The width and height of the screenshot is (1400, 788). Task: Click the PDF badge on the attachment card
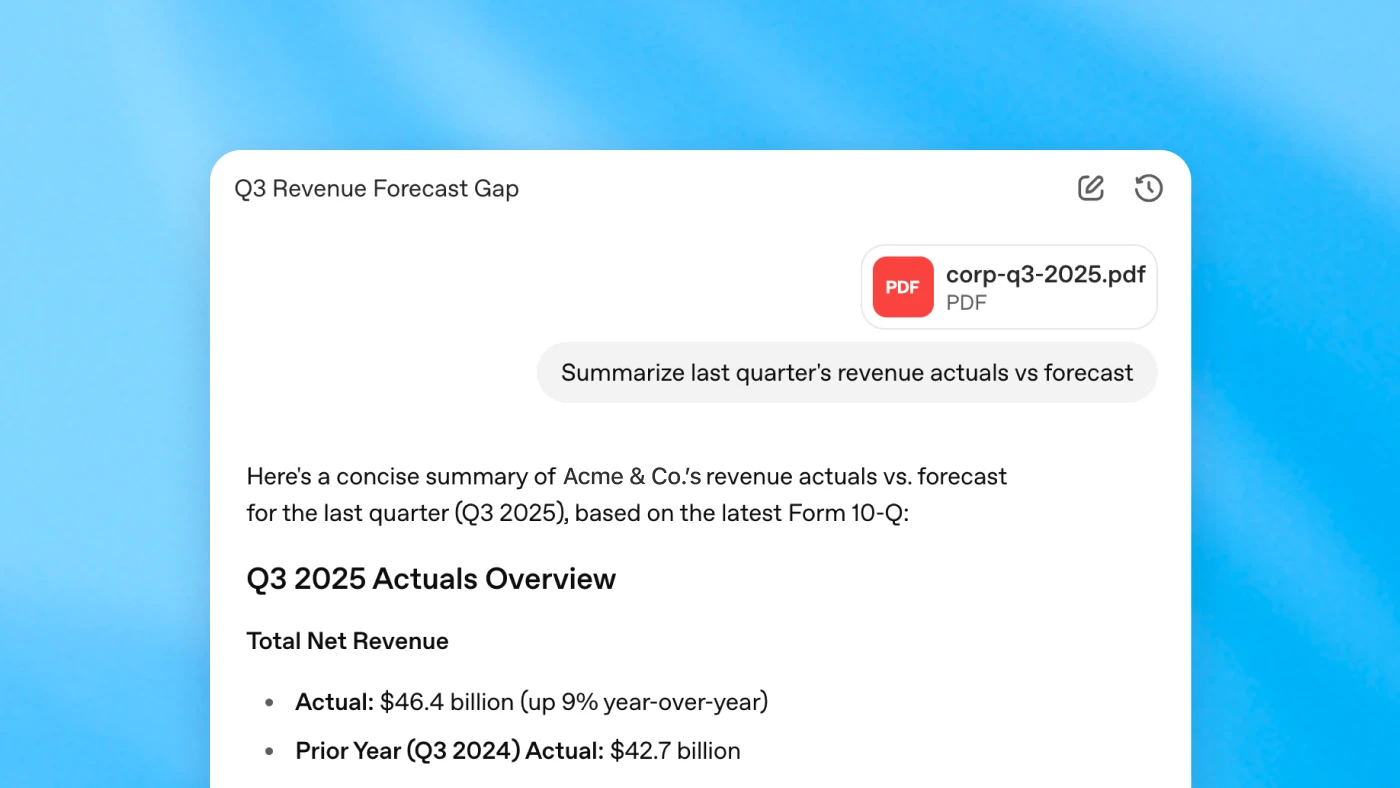(902, 287)
